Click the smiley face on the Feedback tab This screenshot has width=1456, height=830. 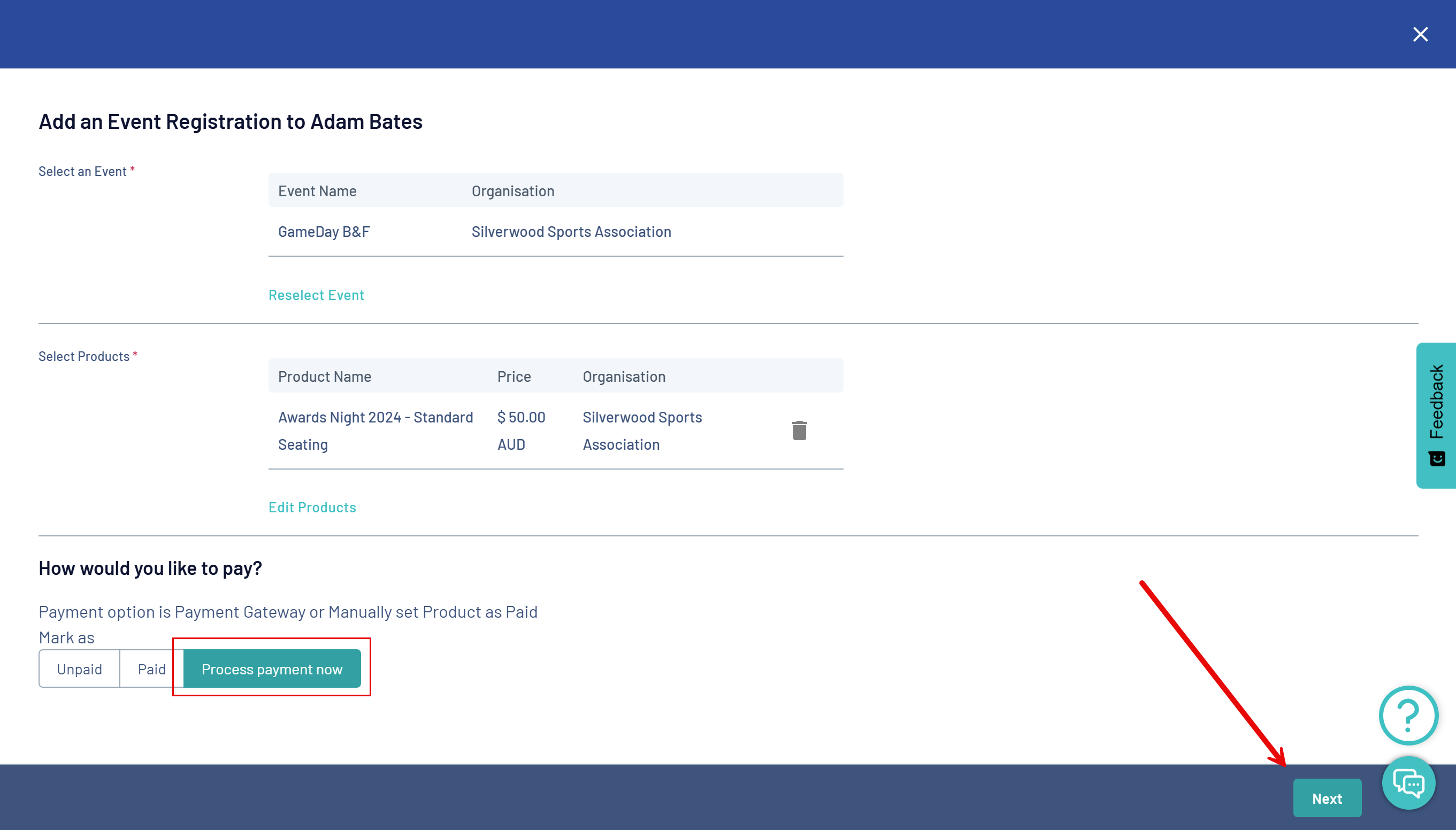click(x=1437, y=458)
